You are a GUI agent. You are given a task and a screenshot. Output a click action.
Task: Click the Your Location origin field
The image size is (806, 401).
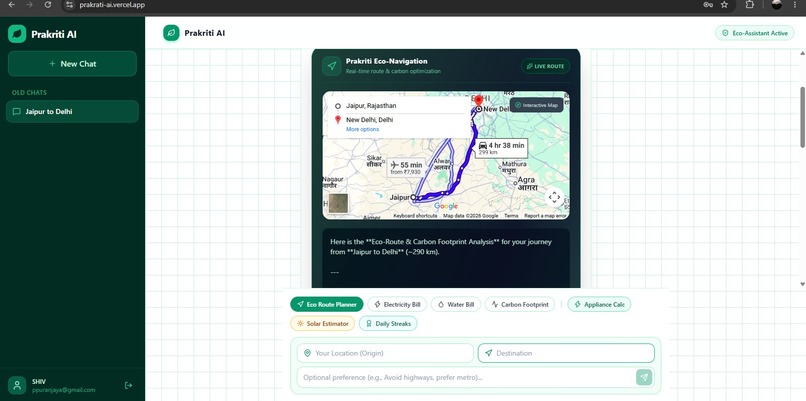(x=385, y=353)
